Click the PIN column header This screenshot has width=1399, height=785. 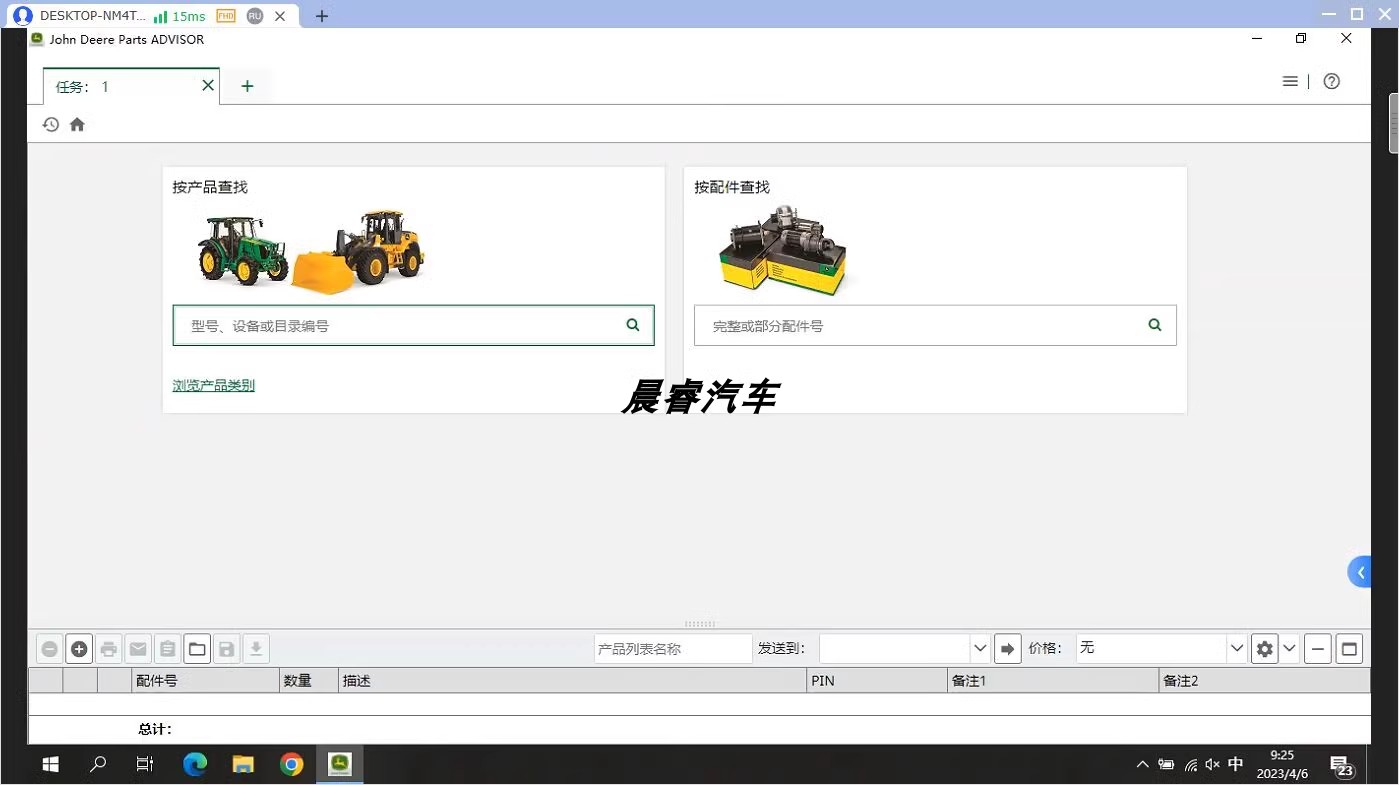click(x=877, y=681)
